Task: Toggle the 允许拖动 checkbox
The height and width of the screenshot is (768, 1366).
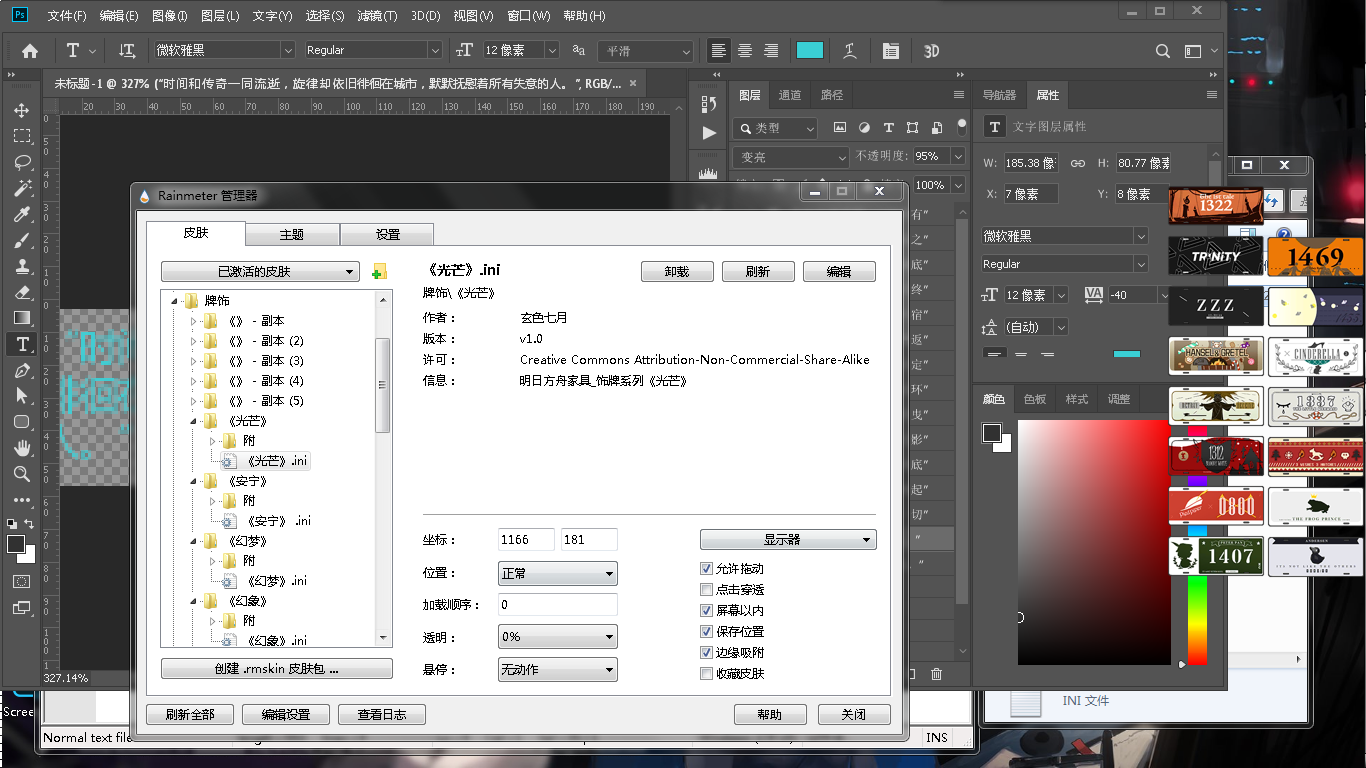Action: 707,568
